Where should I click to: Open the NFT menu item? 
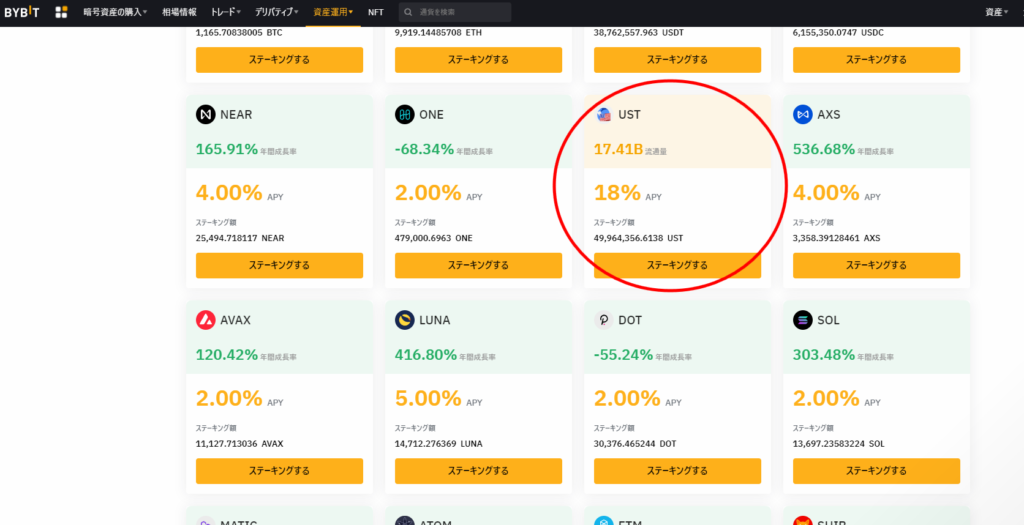coord(376,12)
